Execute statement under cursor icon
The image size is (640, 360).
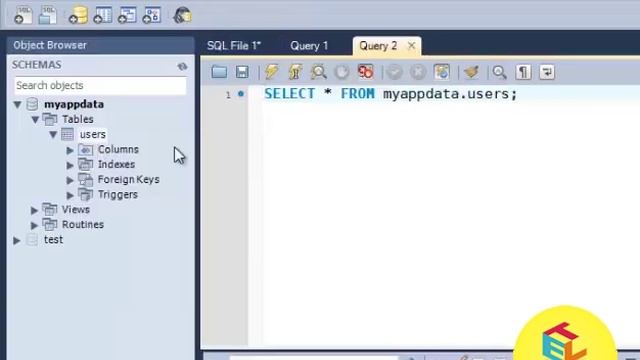point(295,72)
